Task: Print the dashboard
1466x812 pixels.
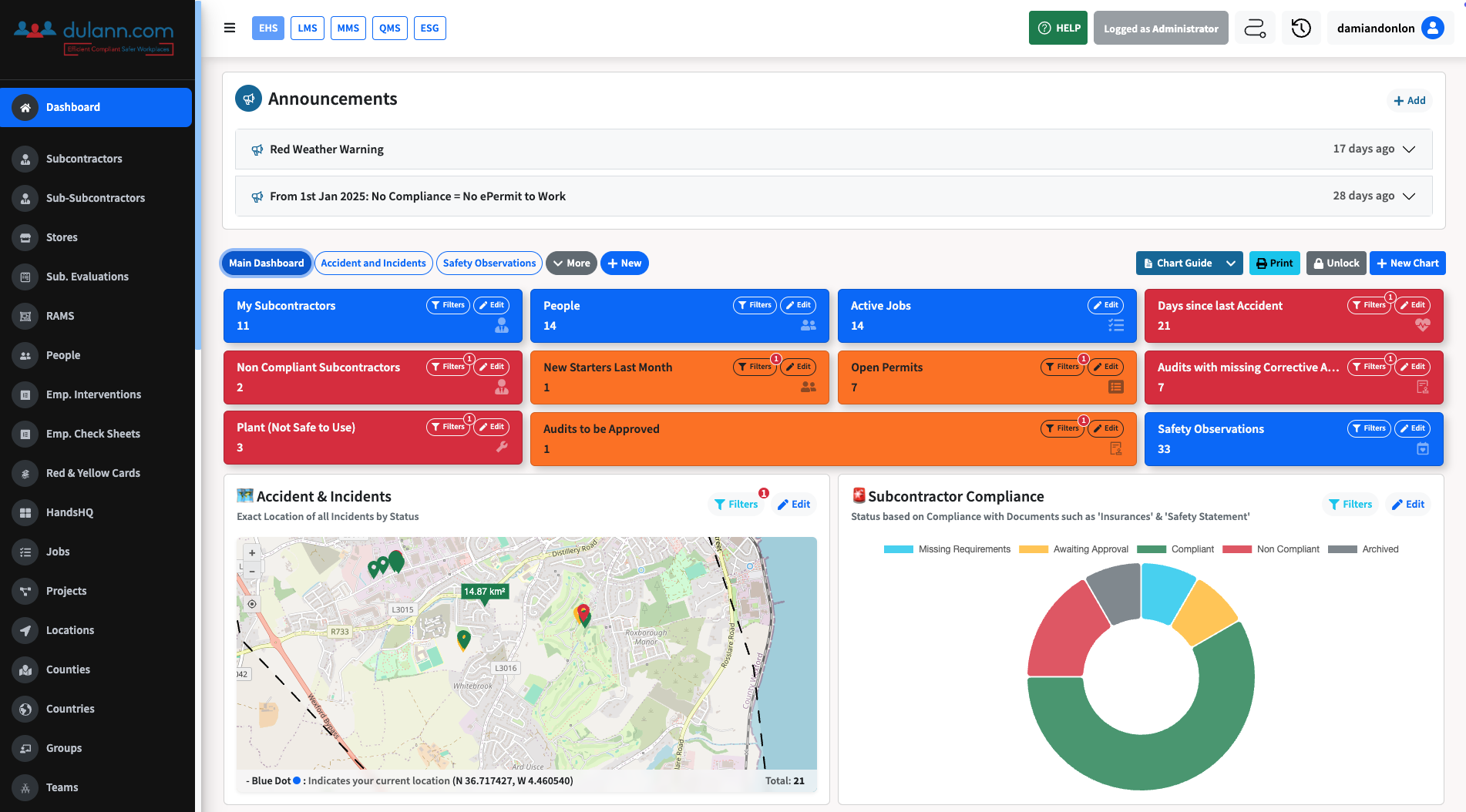Action: coord(1275,263)
